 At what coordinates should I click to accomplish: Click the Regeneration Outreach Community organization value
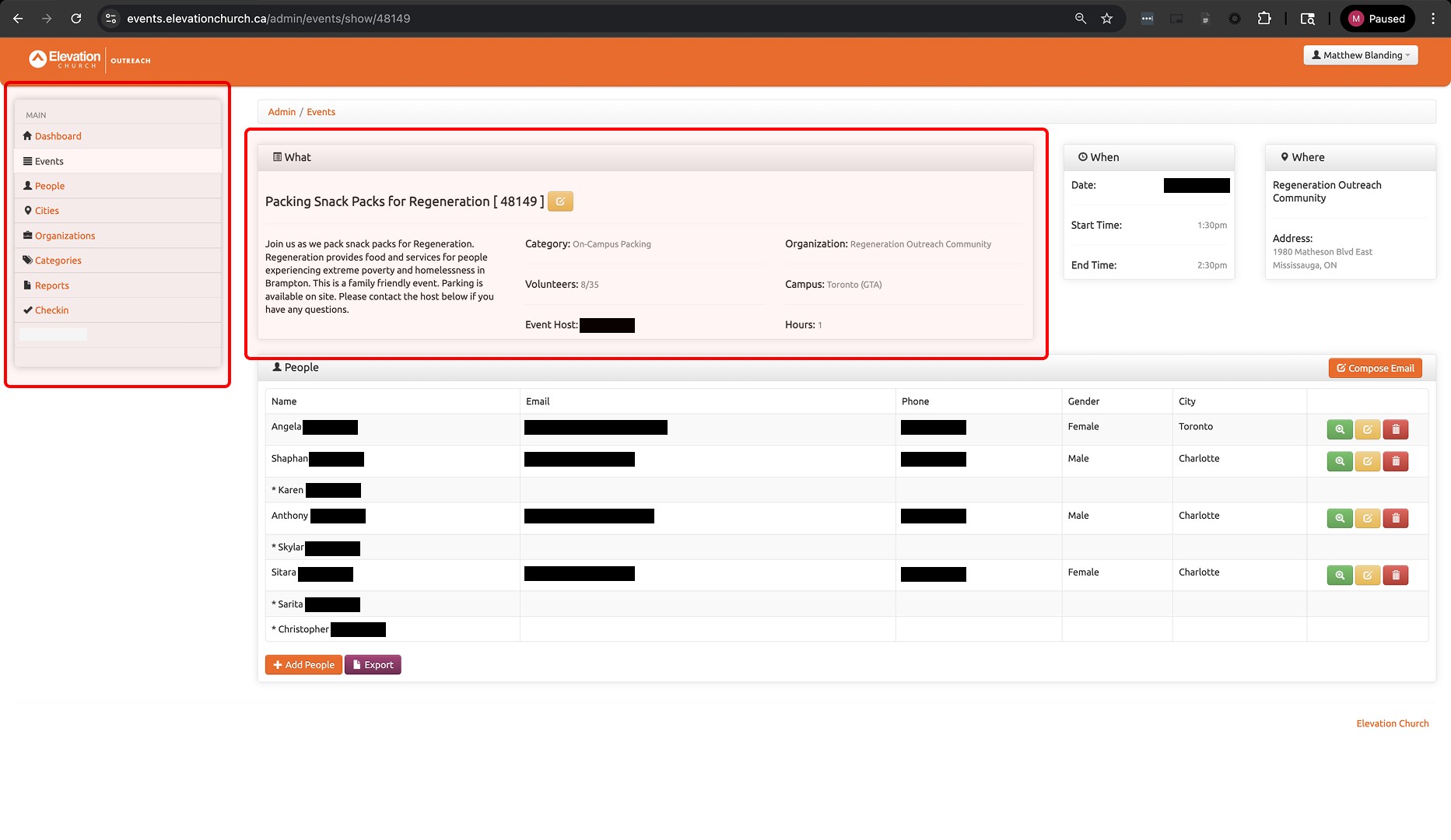920,244
